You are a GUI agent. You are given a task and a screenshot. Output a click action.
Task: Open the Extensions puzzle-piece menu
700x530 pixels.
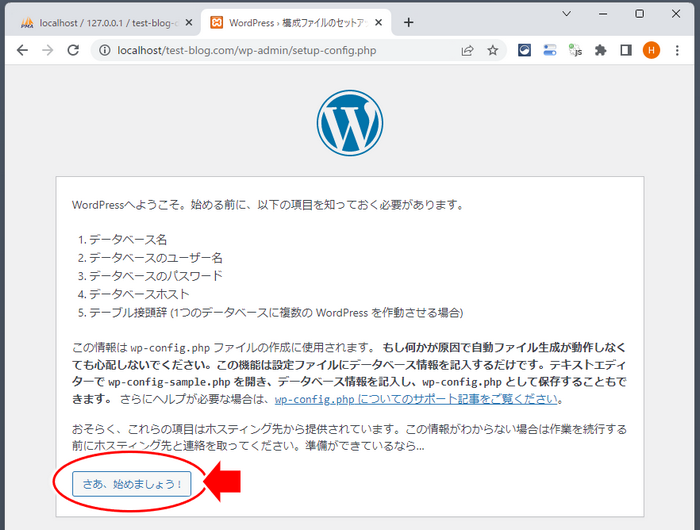(x=600, y=50)
